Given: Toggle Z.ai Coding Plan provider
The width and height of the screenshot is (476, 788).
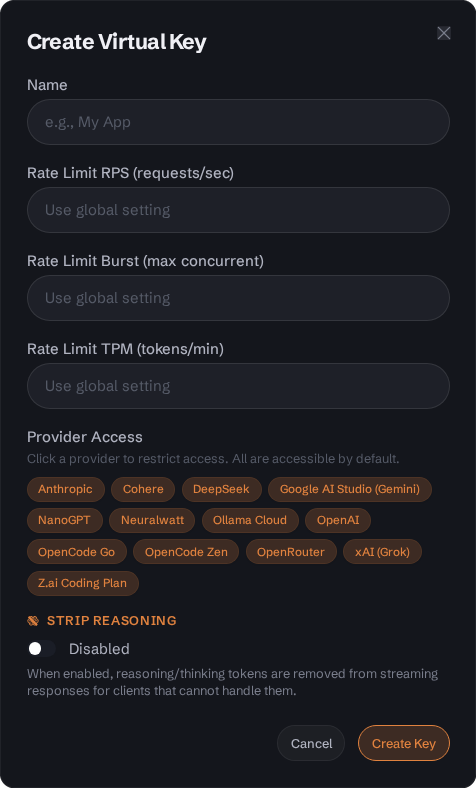Looking at the screenshot, I should click(x=83, y=583).
